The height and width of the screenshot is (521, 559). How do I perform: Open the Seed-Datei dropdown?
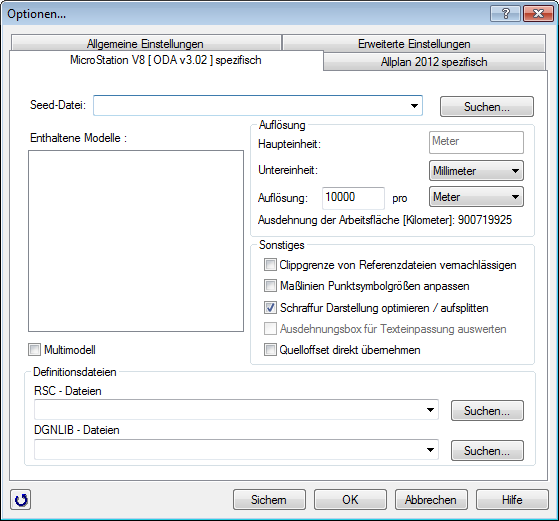pos(414,106)
